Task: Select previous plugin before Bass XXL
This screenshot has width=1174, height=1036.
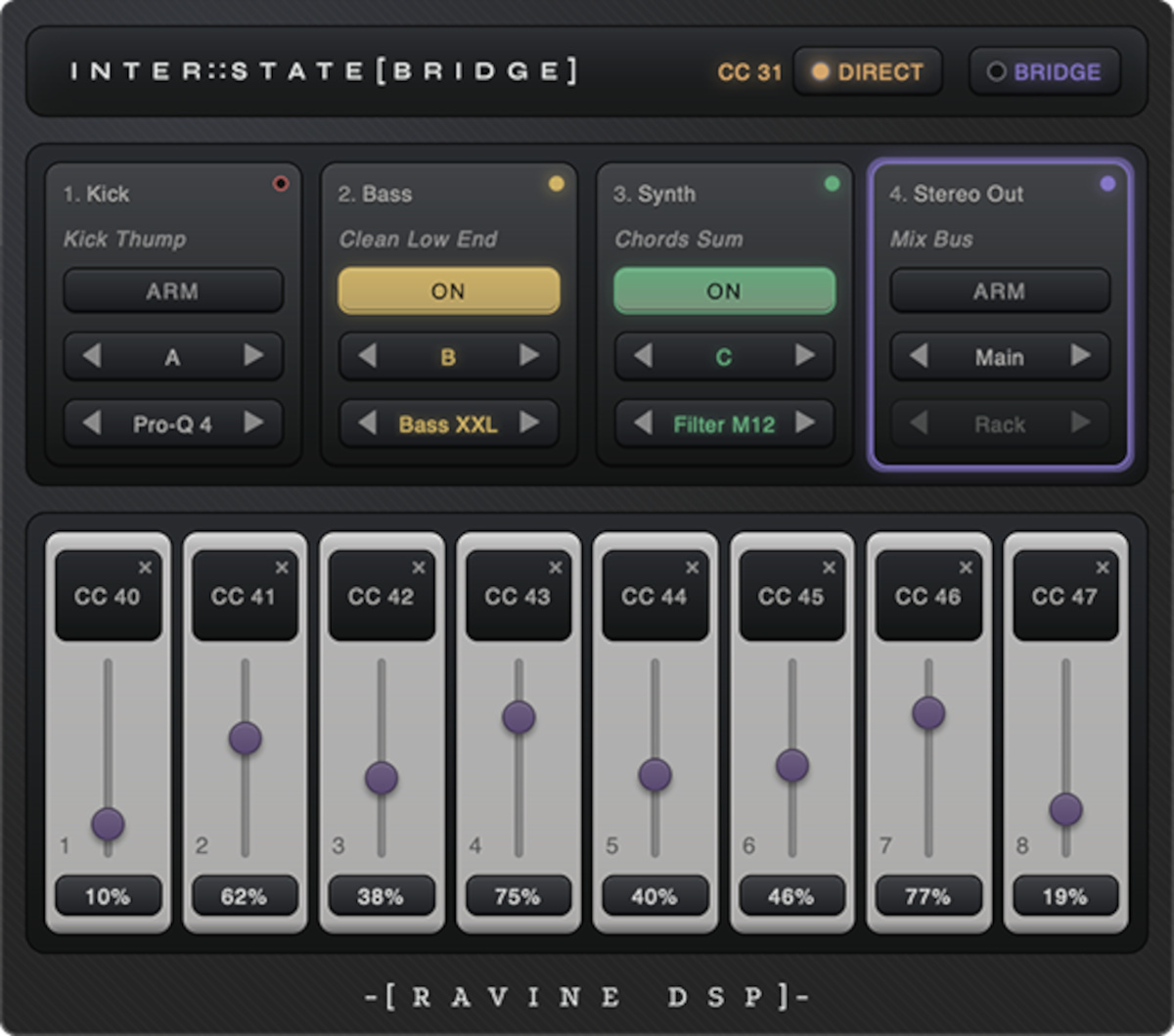Action: point(367,423)
